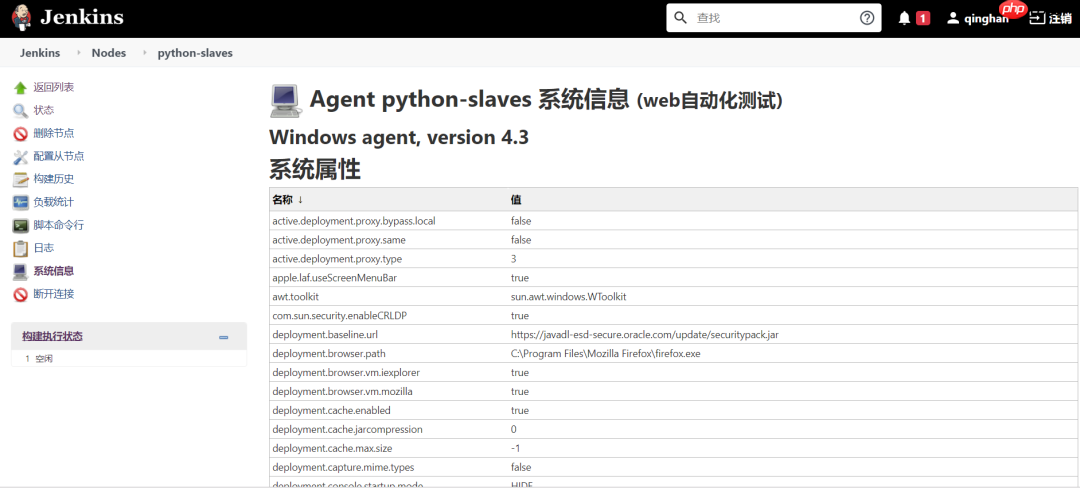
Task: Click deployment.browser.path property name
Action: point(329,353)
